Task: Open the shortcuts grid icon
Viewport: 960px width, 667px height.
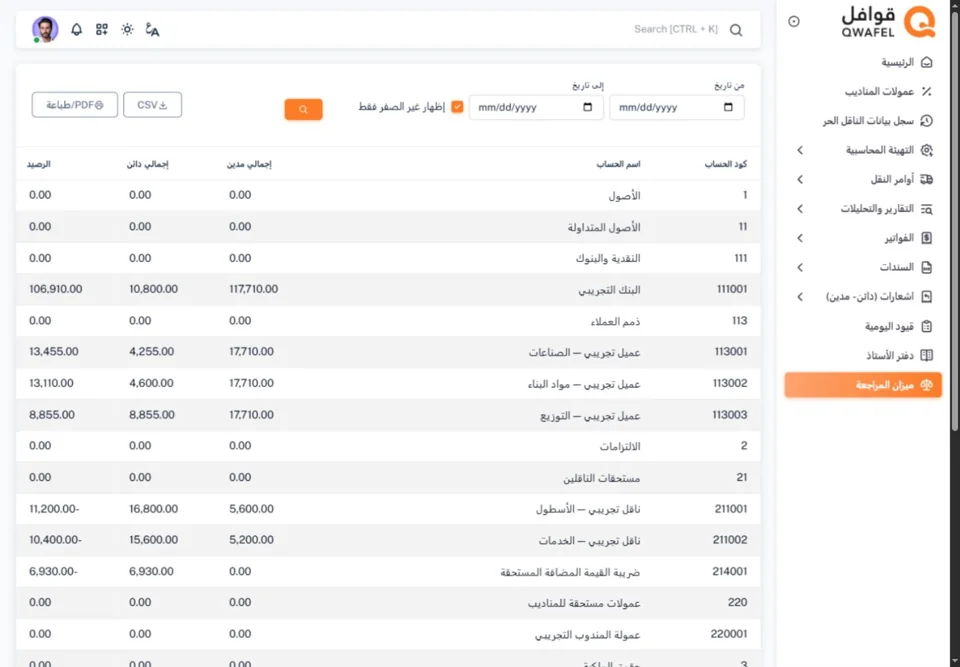Action: [x=102, y=29]
